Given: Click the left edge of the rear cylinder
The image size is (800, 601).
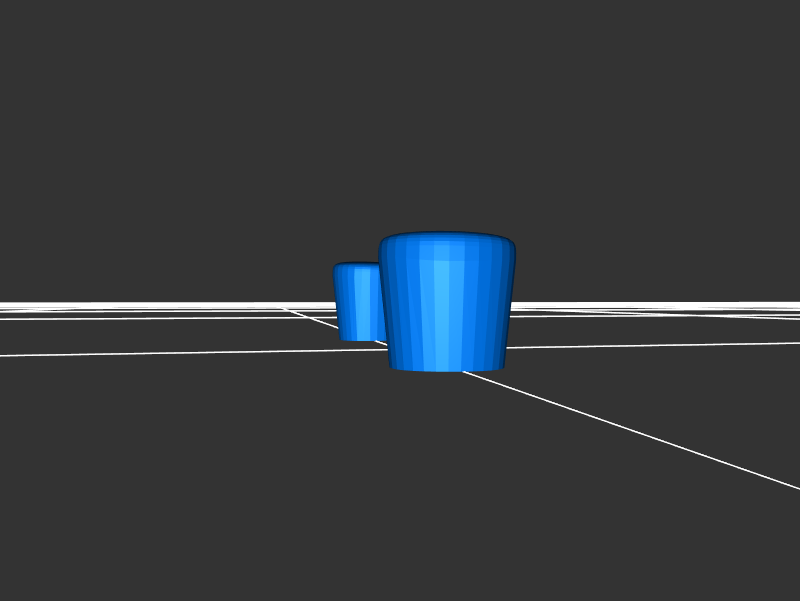Looking at the screenshot, I should pos(337,300).
